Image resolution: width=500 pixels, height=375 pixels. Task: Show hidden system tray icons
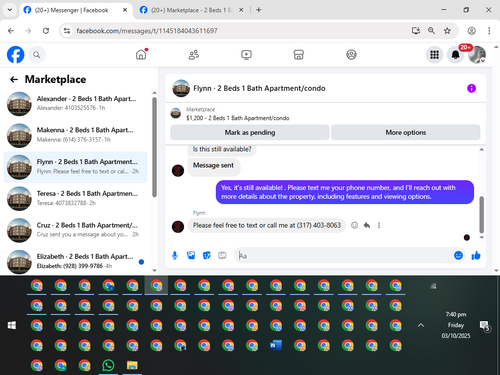tap(421, 325)
